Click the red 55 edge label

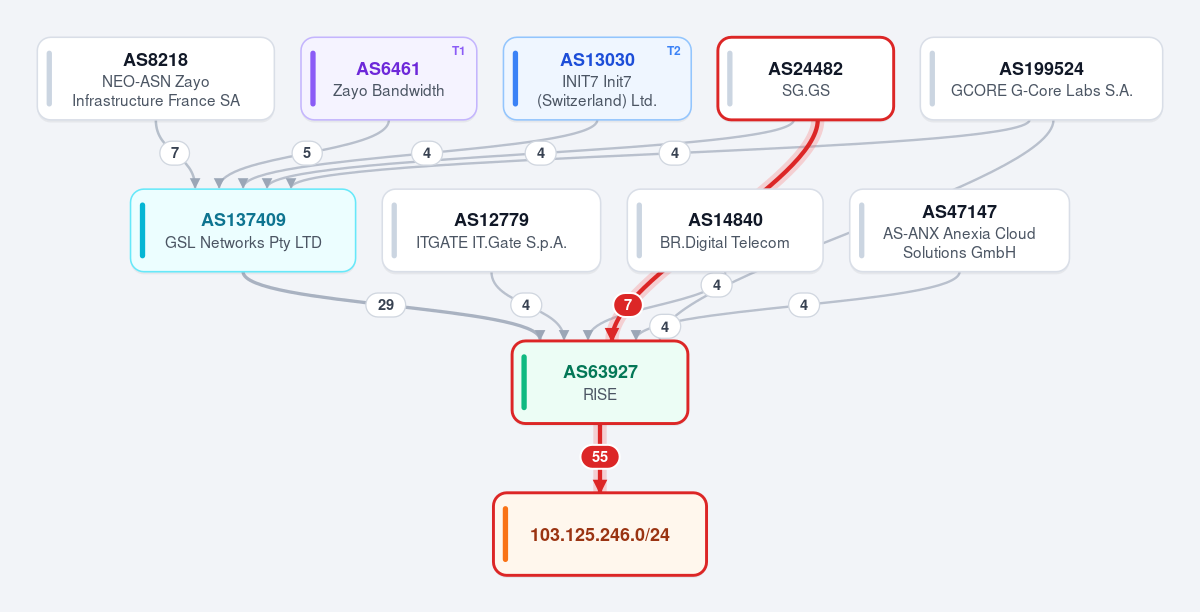click(x=600, y=457)
